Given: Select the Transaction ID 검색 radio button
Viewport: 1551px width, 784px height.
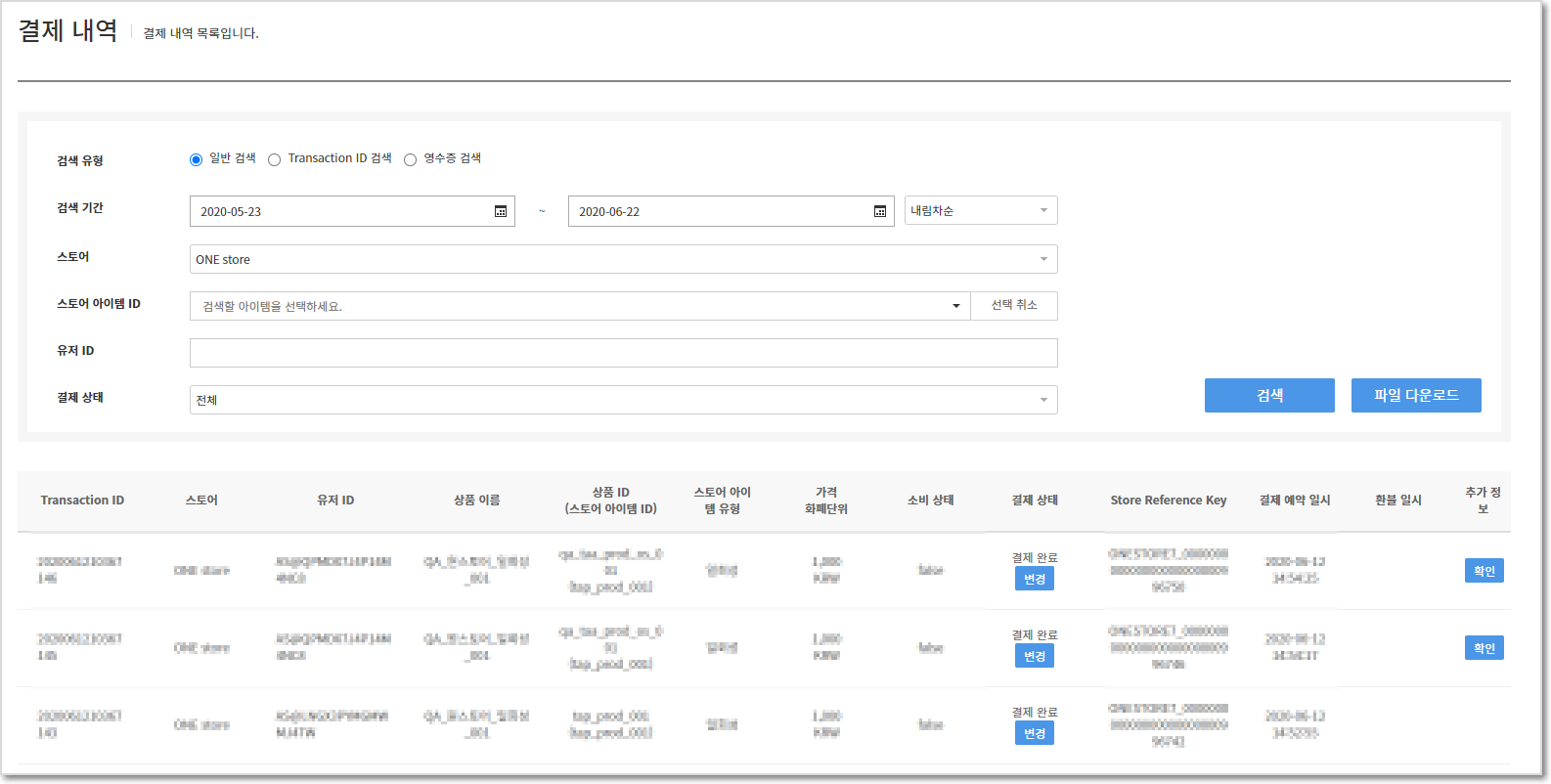Looking at the screenshot, I should click(275, 159).
